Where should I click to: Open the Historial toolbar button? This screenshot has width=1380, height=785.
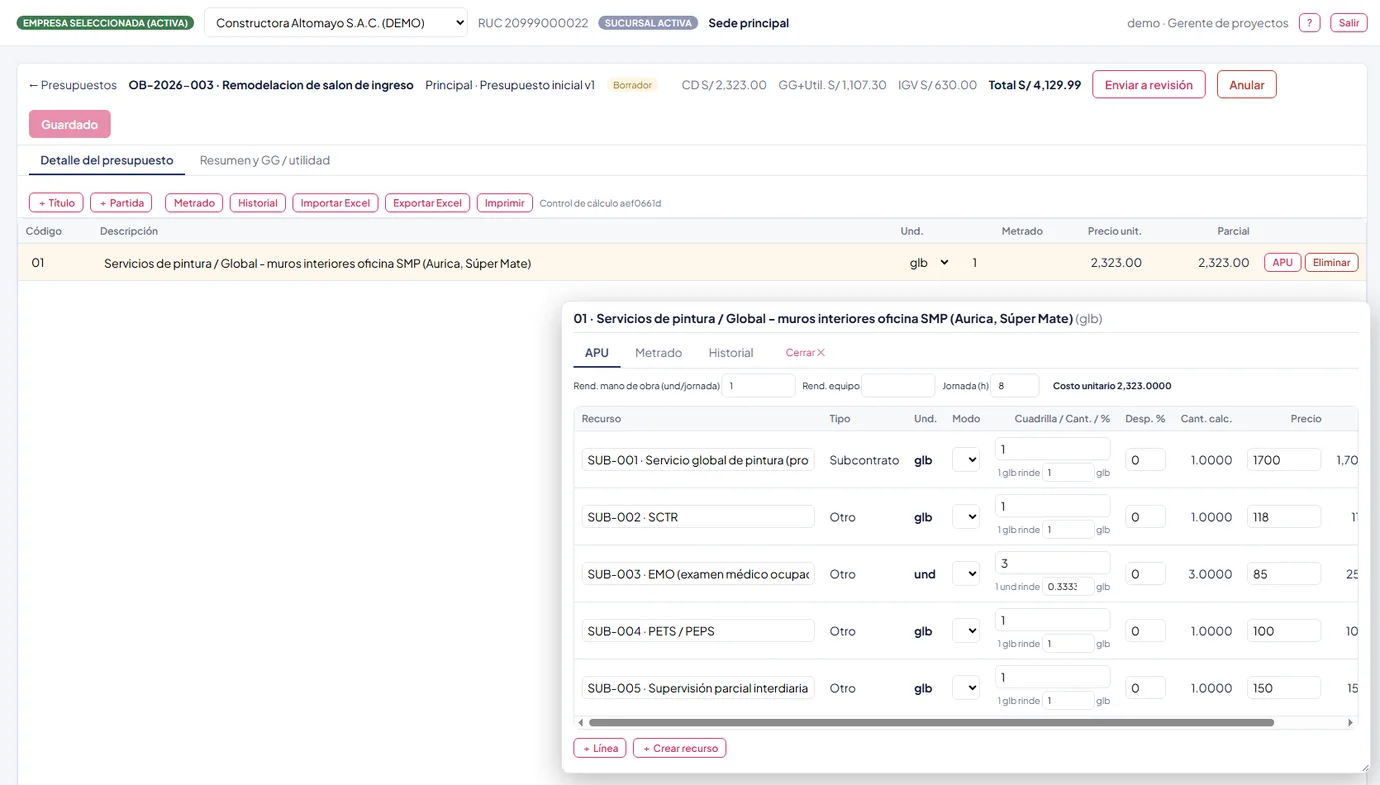point(257,203)
